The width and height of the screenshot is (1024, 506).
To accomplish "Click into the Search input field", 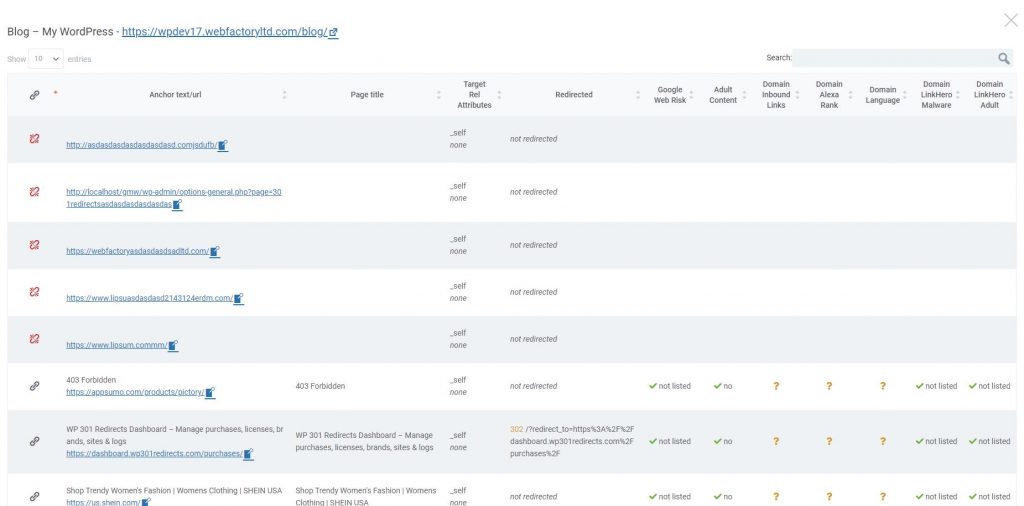I will pyautogui.click(x=895, y=58).
